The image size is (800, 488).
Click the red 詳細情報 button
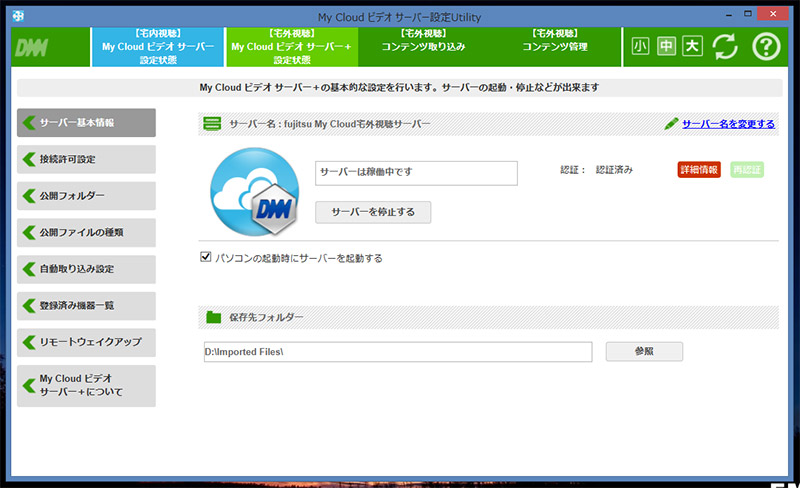tap(699, 170)
